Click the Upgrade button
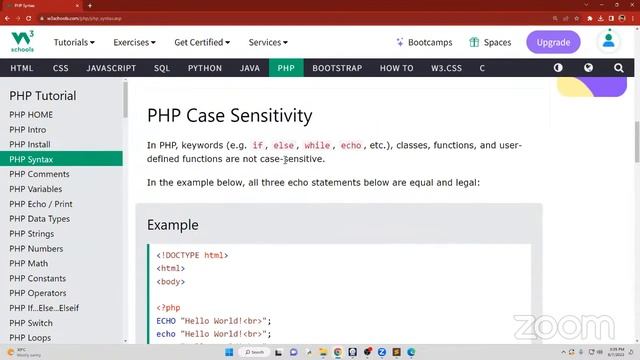640x360 pixels. (x=553, y=42)
